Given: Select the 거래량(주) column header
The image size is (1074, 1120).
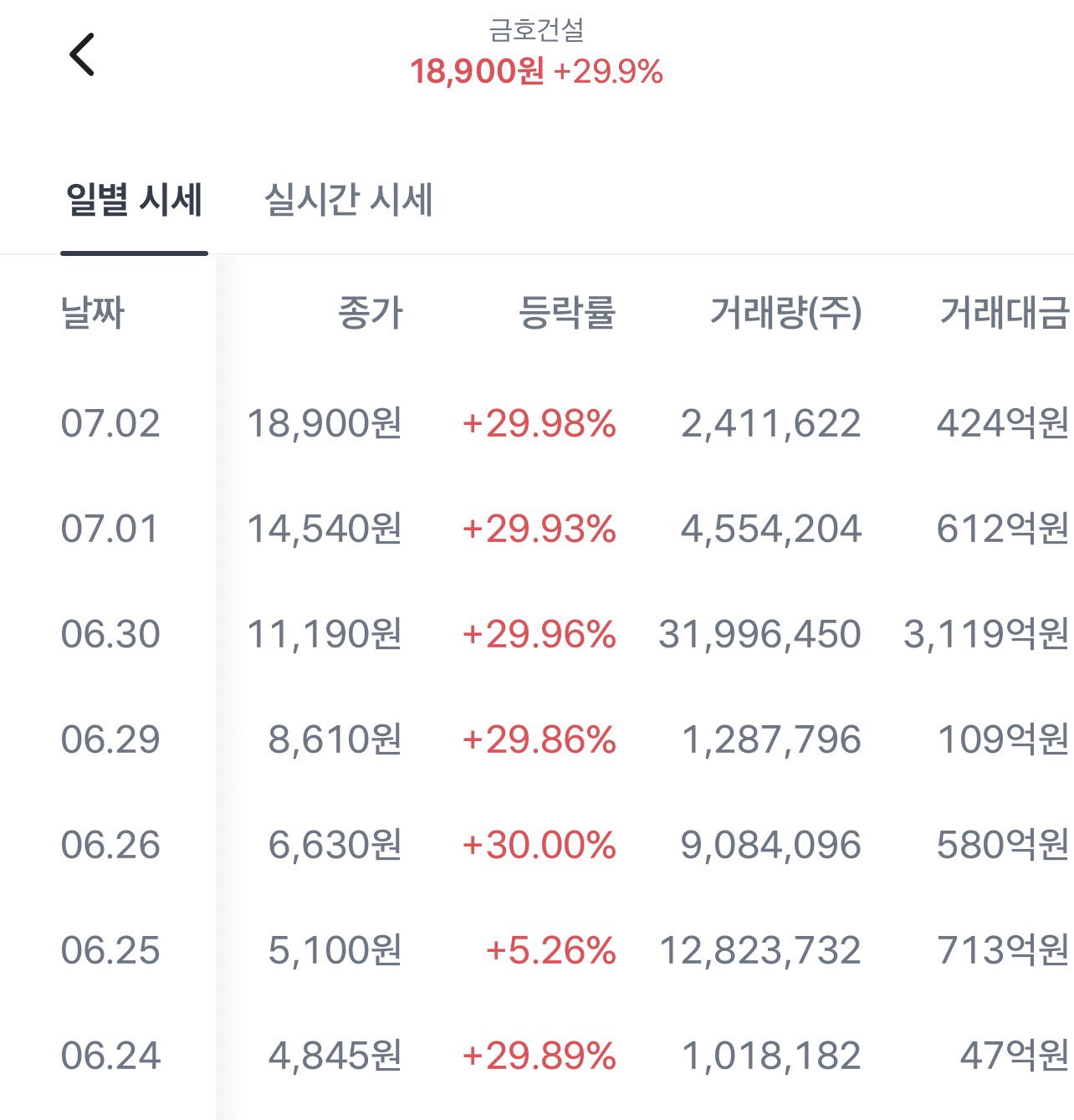Looking at the screenshot, I should 785,313.
